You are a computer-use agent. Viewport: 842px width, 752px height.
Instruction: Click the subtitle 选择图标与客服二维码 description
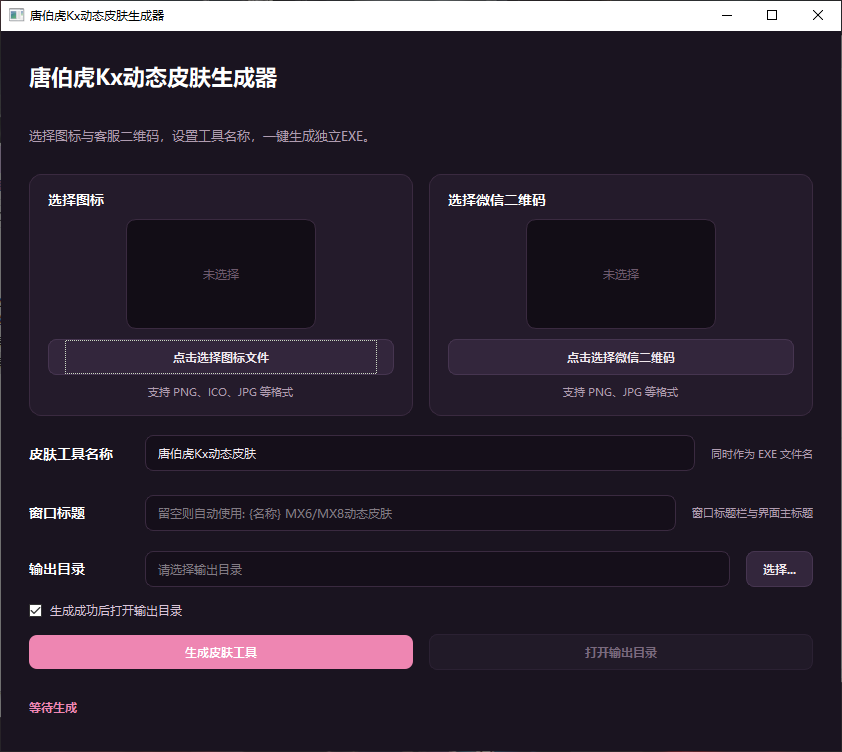[200, 136]
